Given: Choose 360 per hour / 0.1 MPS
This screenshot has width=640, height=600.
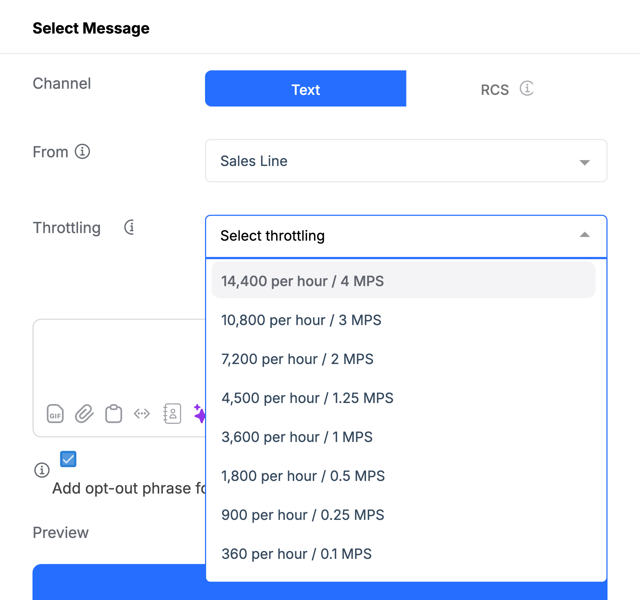Looking at the screenshot, I should (x=403, y=554).
